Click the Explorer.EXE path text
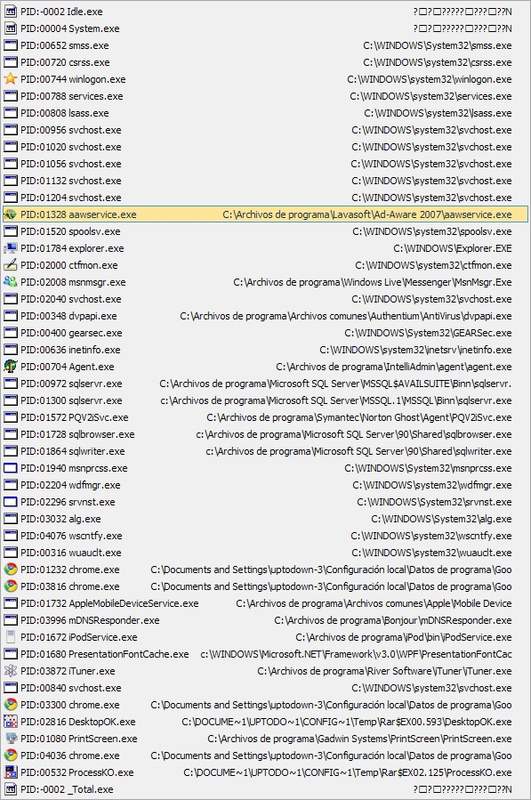 click(x=452, y=248)
